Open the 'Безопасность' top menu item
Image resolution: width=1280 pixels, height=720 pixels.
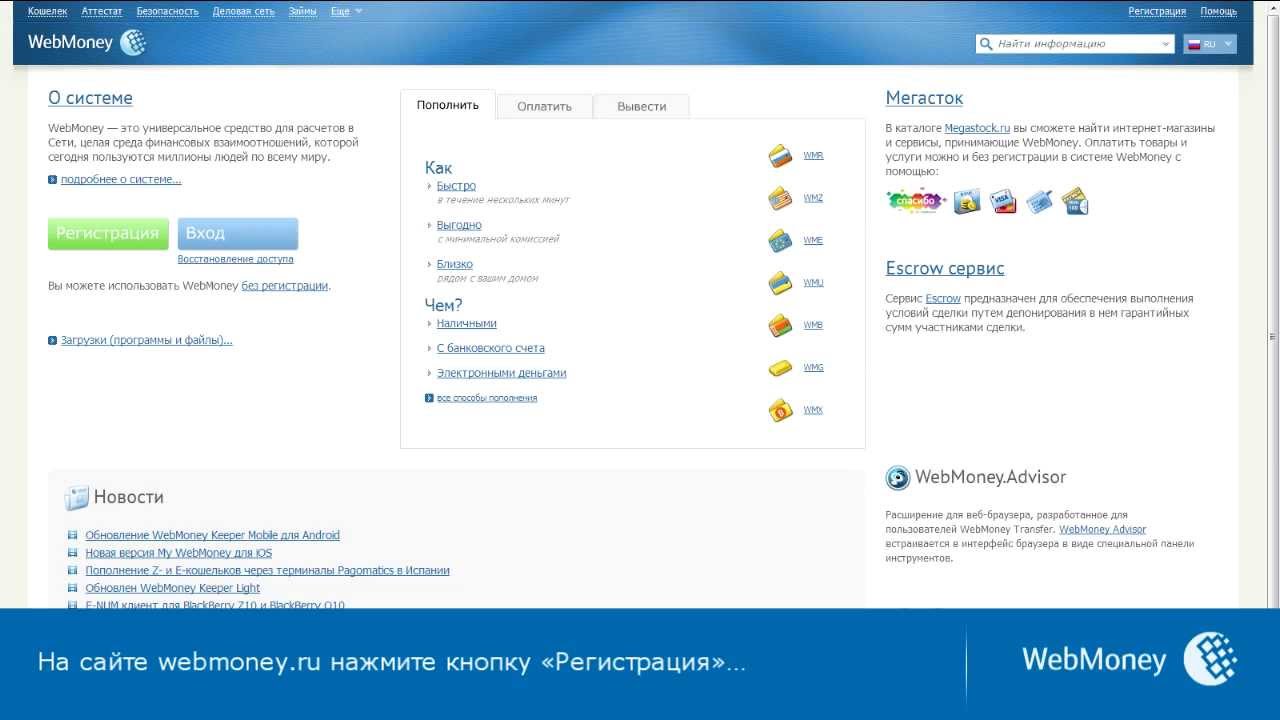point(168,12)
